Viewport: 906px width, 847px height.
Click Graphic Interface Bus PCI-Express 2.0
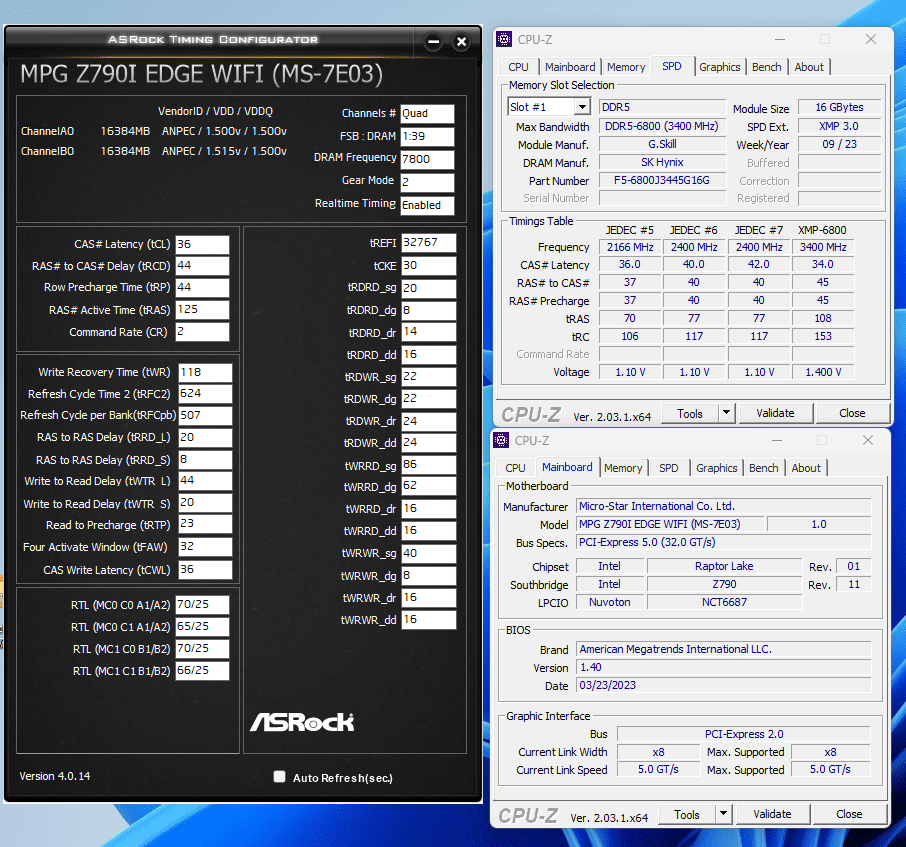point(744,734)
